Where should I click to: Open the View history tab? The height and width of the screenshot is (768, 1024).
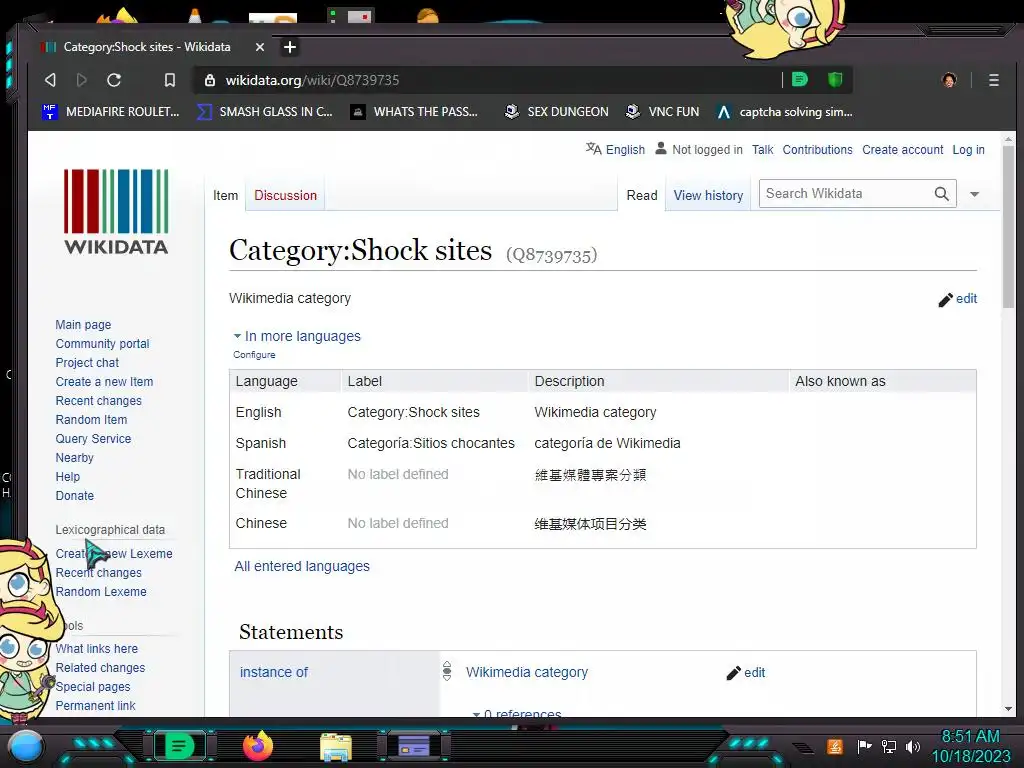coord(708,195)
